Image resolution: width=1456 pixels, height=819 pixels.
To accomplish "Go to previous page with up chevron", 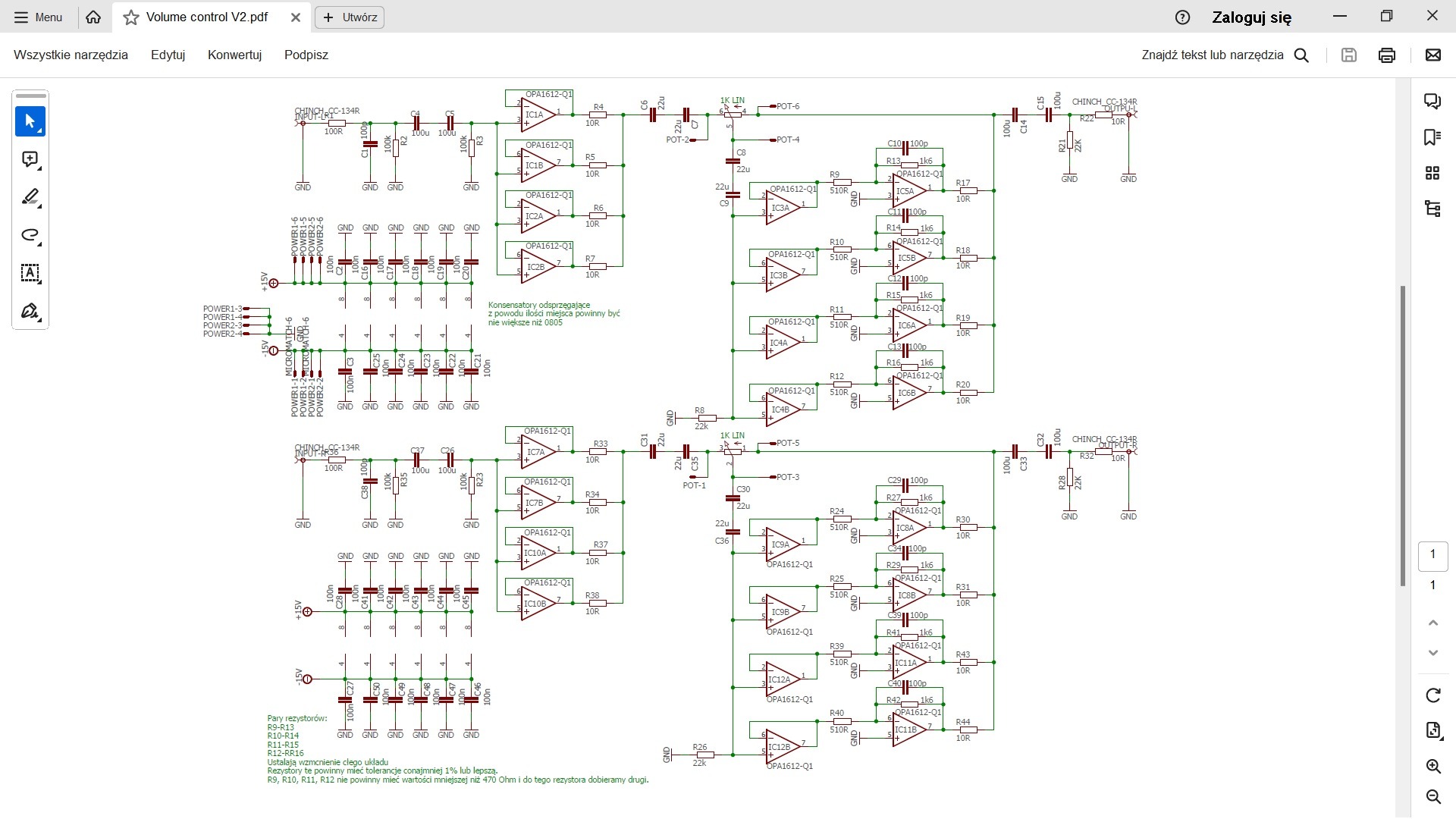I will [x=1432, y=623].
